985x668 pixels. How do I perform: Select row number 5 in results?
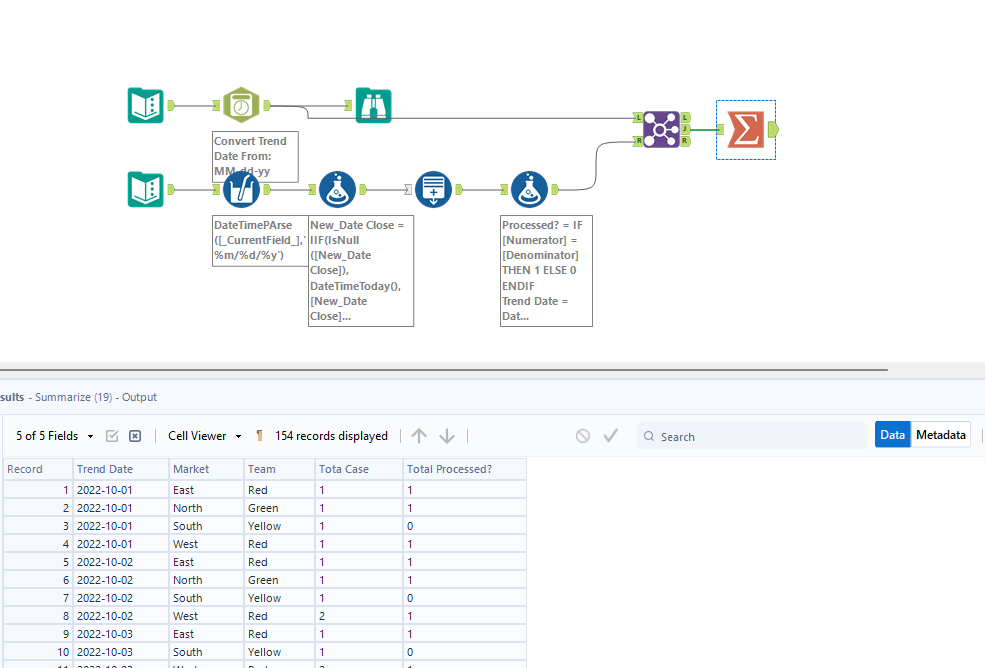(x=38, y=562)
